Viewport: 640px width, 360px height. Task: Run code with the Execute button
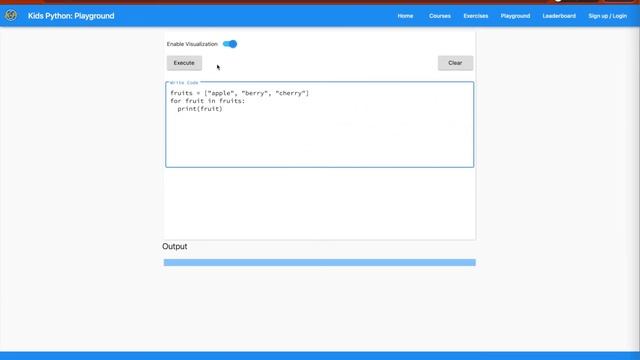pyautogui.click(x=184, y=63)
